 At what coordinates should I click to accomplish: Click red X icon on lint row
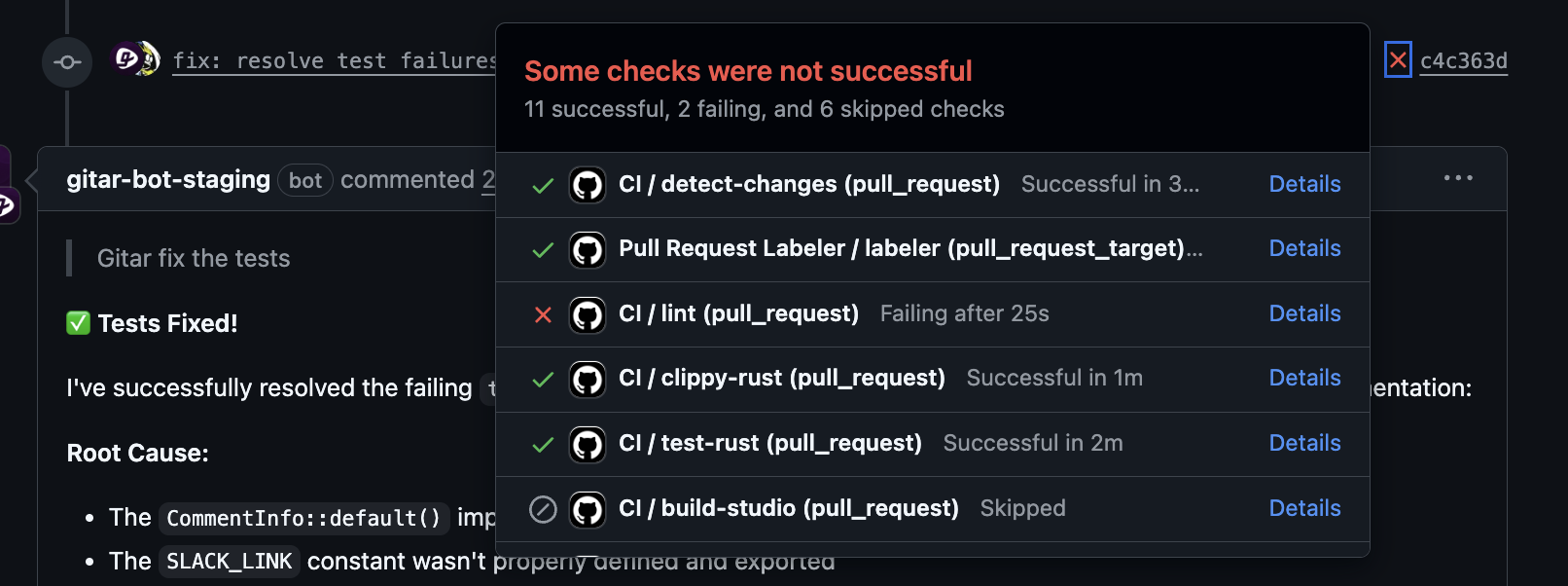point(543,314)
